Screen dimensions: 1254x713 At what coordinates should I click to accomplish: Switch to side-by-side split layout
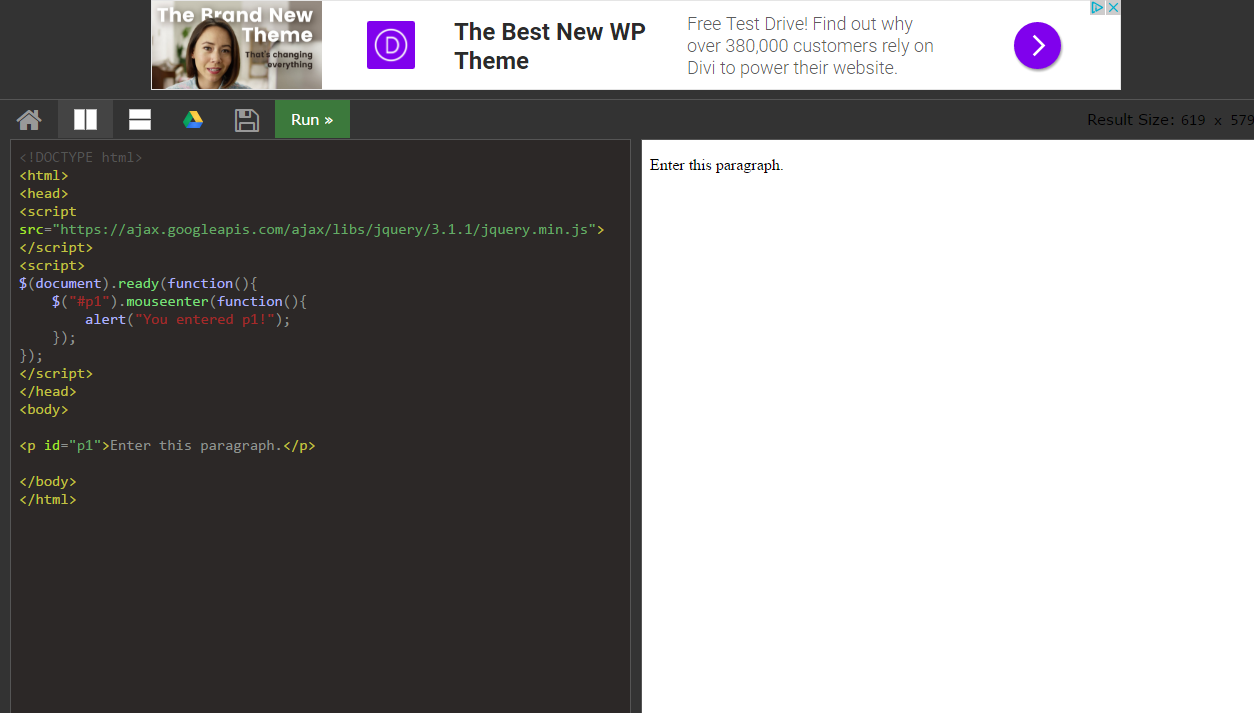click(x=85, y=120)
